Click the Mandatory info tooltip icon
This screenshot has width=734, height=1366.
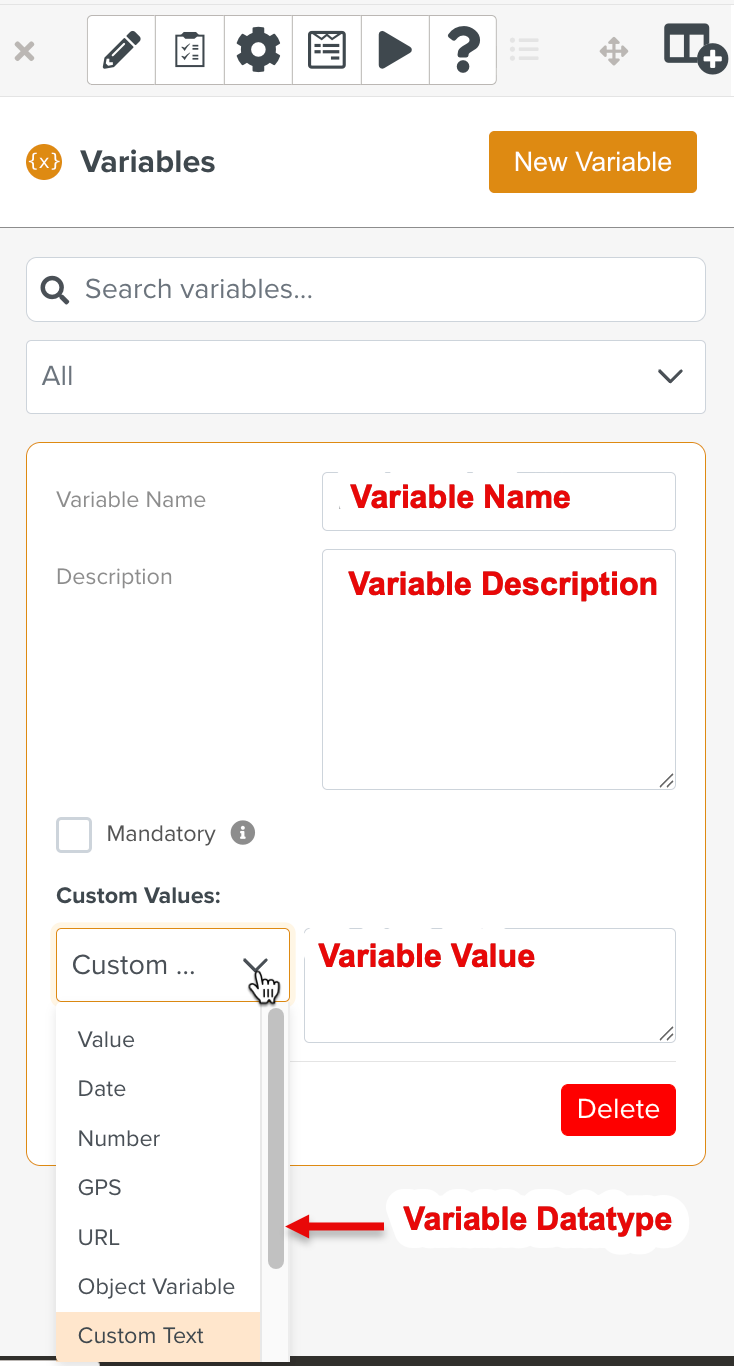241,833
